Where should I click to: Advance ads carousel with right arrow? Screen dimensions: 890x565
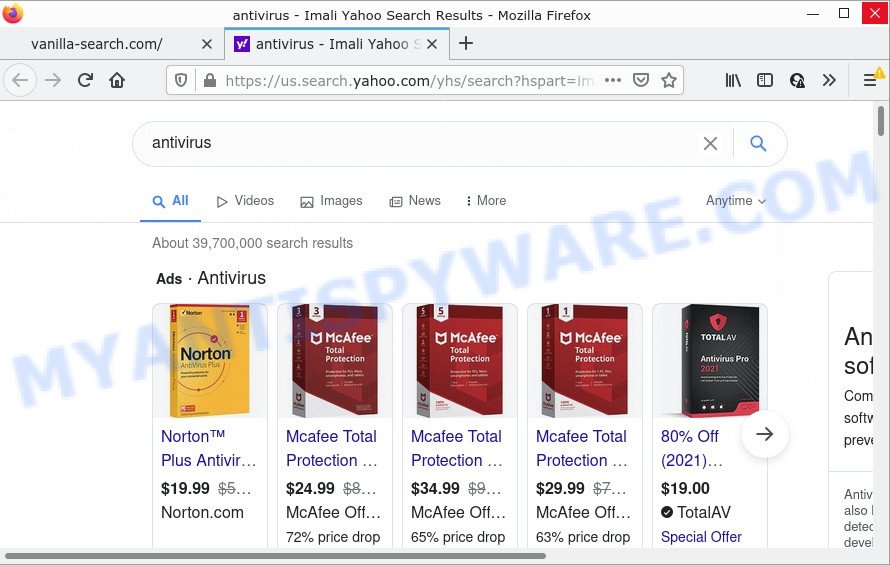click(765, 434)
